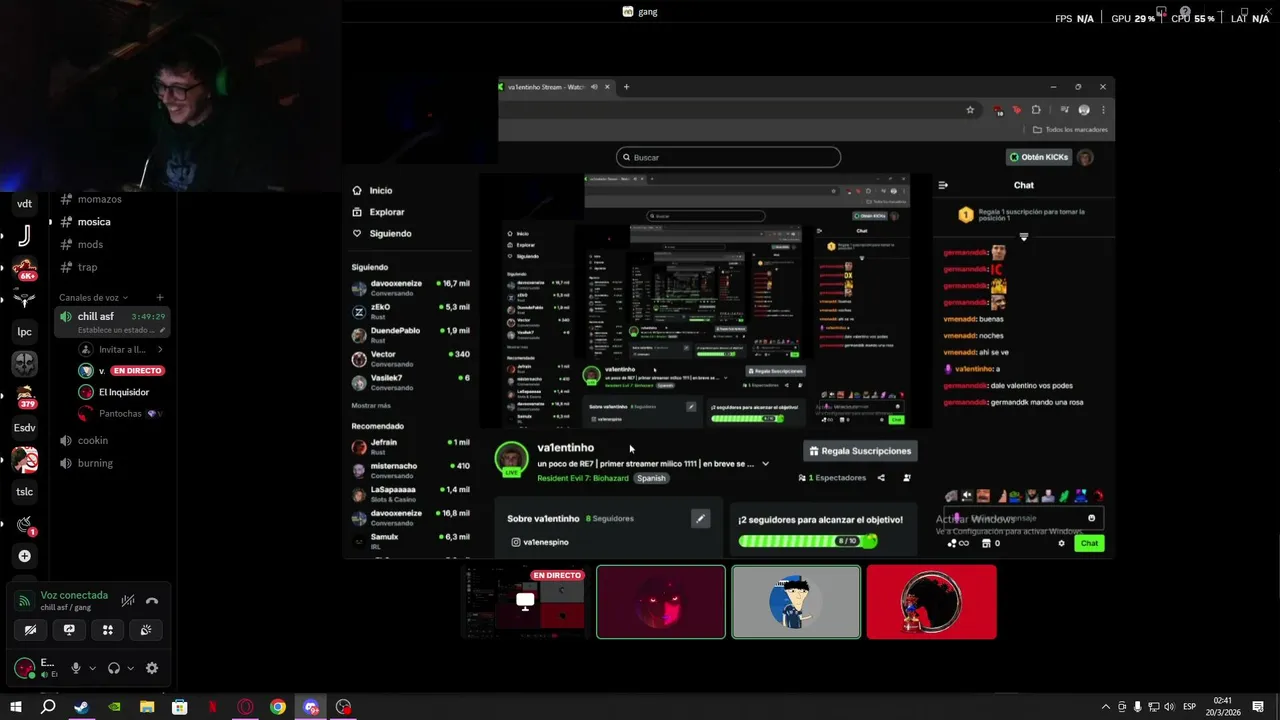Open Activities launcher in voice panel
This screenshot has width=1280, height=720.
point(108,630)
